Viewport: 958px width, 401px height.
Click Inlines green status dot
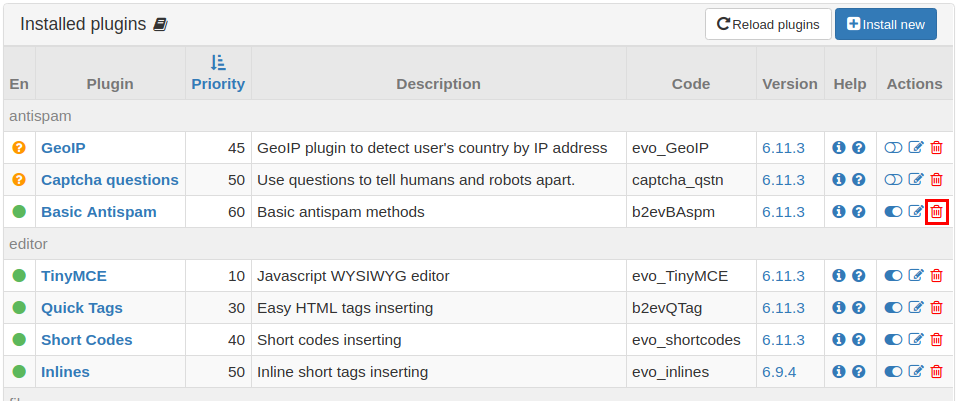(x=19, y=371)
